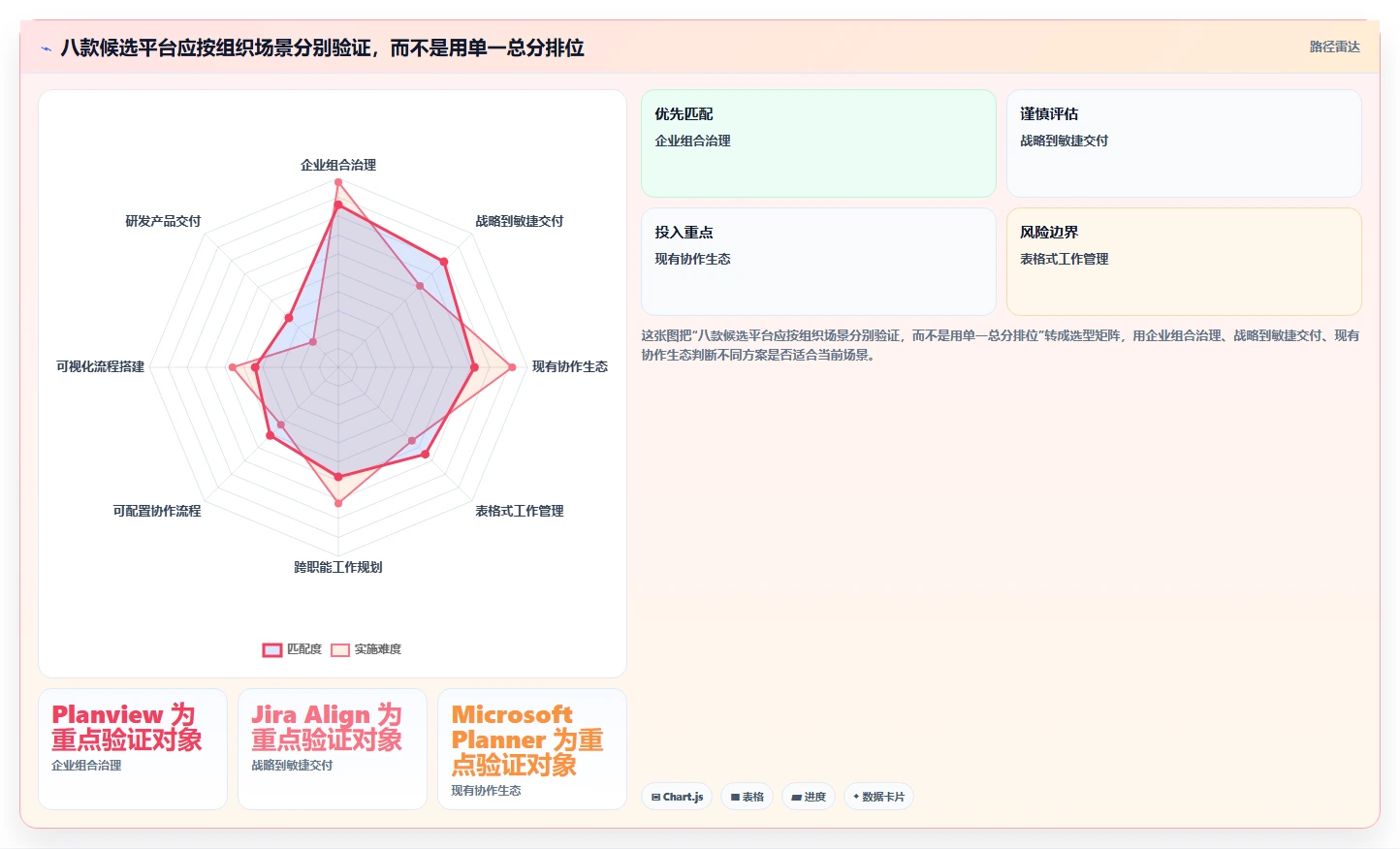Click the 现有协作生态 text in 投入重点 card
This screenshot has height=849, width=1400.
(692, 259)
